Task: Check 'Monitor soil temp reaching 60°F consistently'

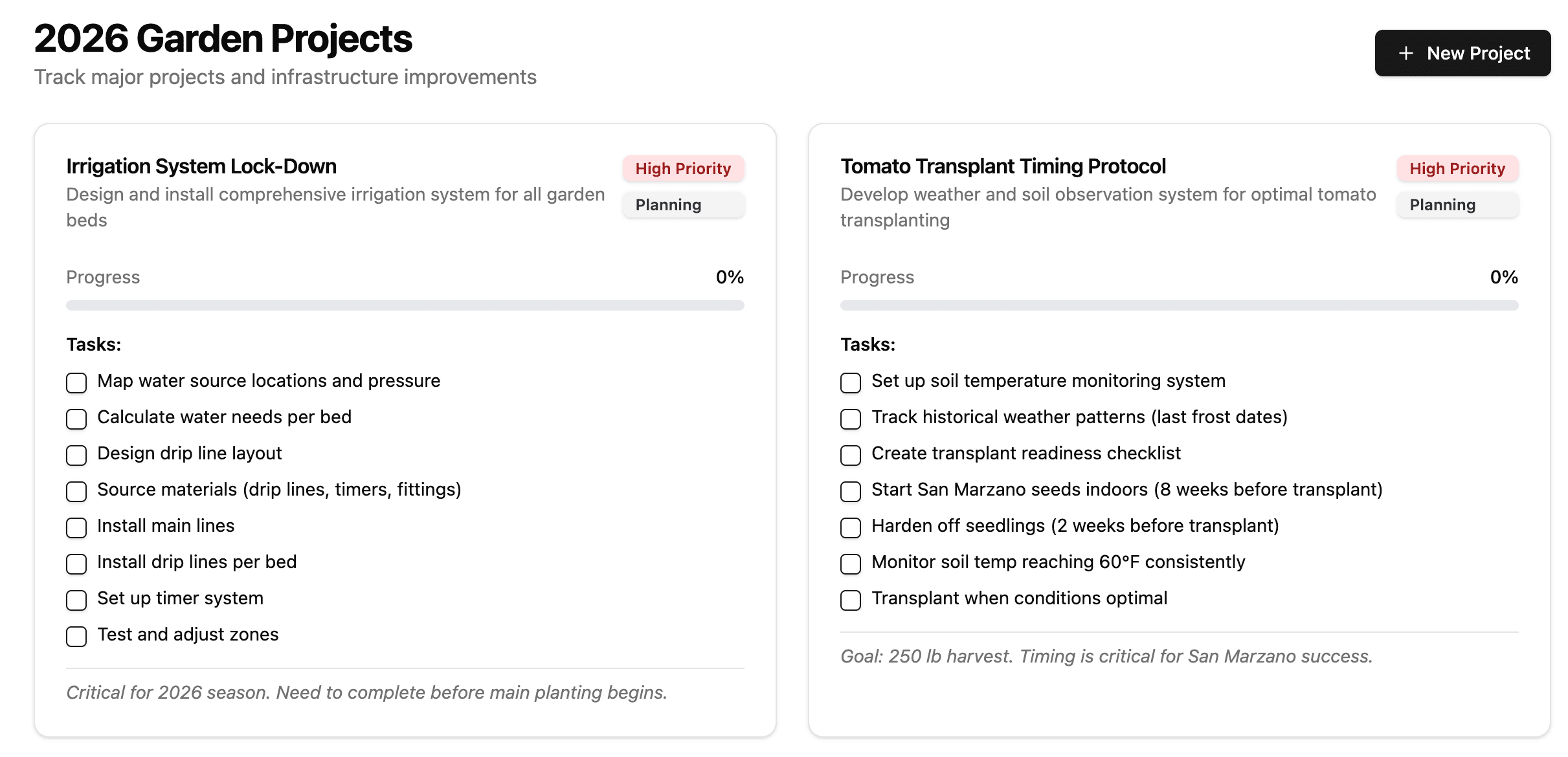Action: coord(851,564)
